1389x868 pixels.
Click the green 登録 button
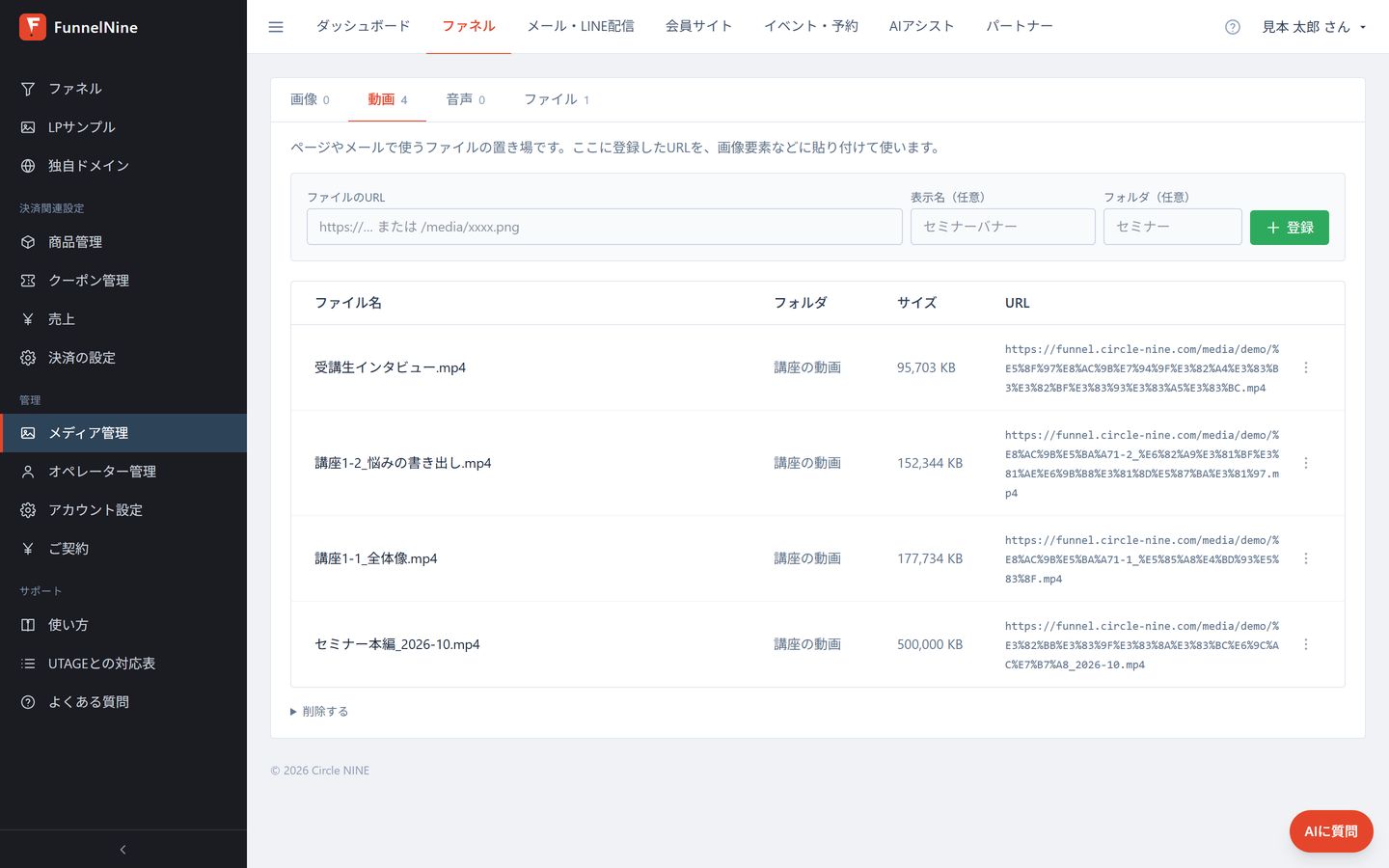[x=1289, y=228]
